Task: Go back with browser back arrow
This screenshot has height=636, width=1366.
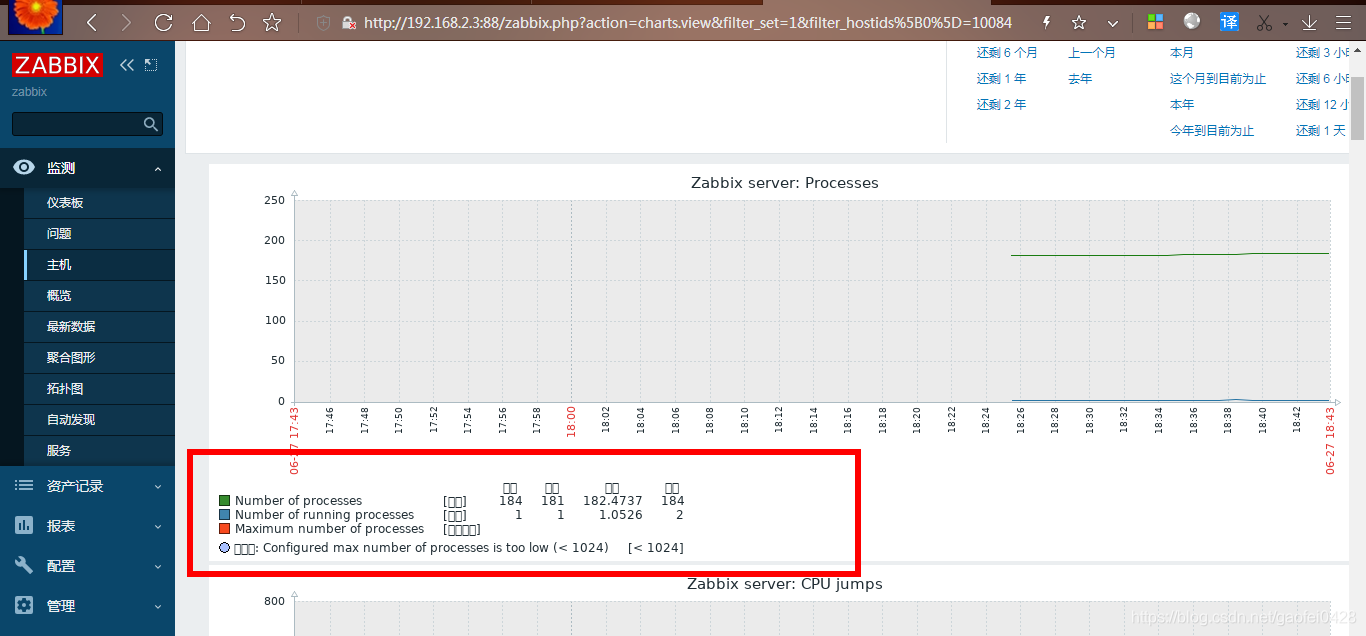Action: tap(92, 22)
